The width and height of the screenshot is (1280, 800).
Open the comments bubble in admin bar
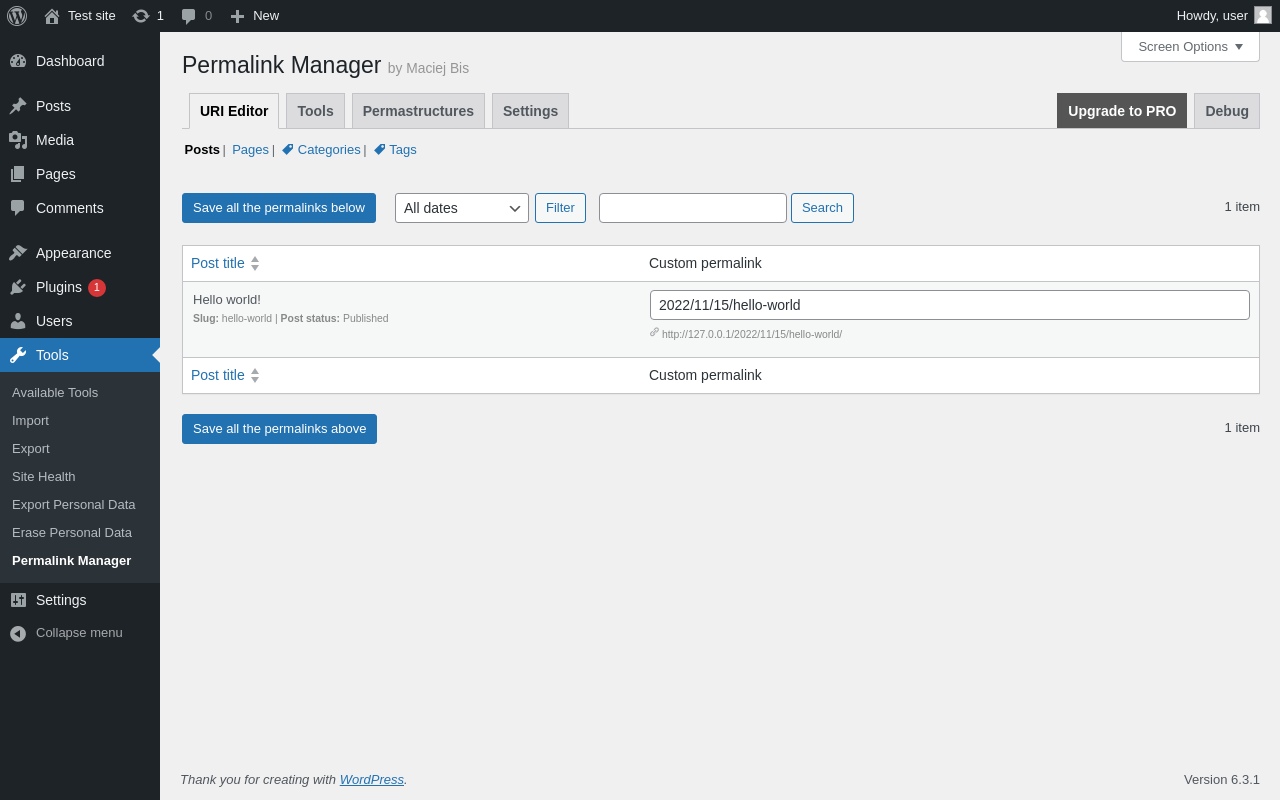[x=189, y=16]
